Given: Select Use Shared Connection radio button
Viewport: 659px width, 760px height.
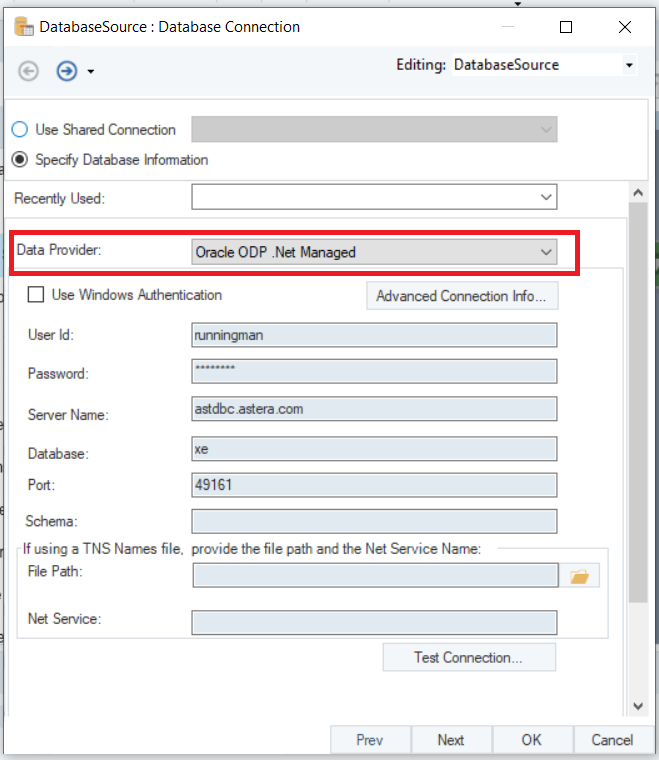Looking at the screenshot, I should (20, 130).
